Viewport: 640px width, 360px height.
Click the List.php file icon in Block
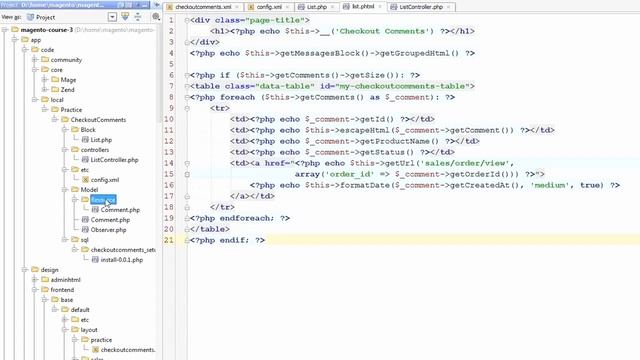(85, 140)
